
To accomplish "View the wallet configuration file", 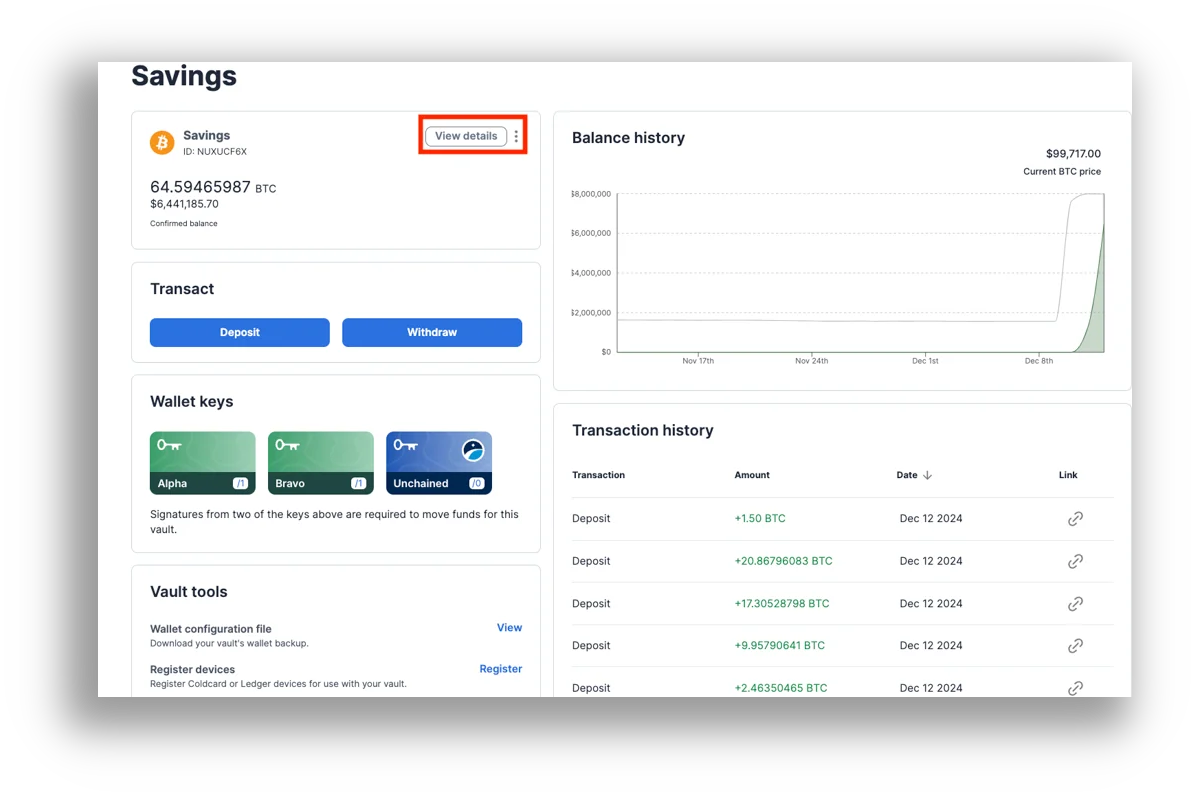I will click(x=509, y=627).
